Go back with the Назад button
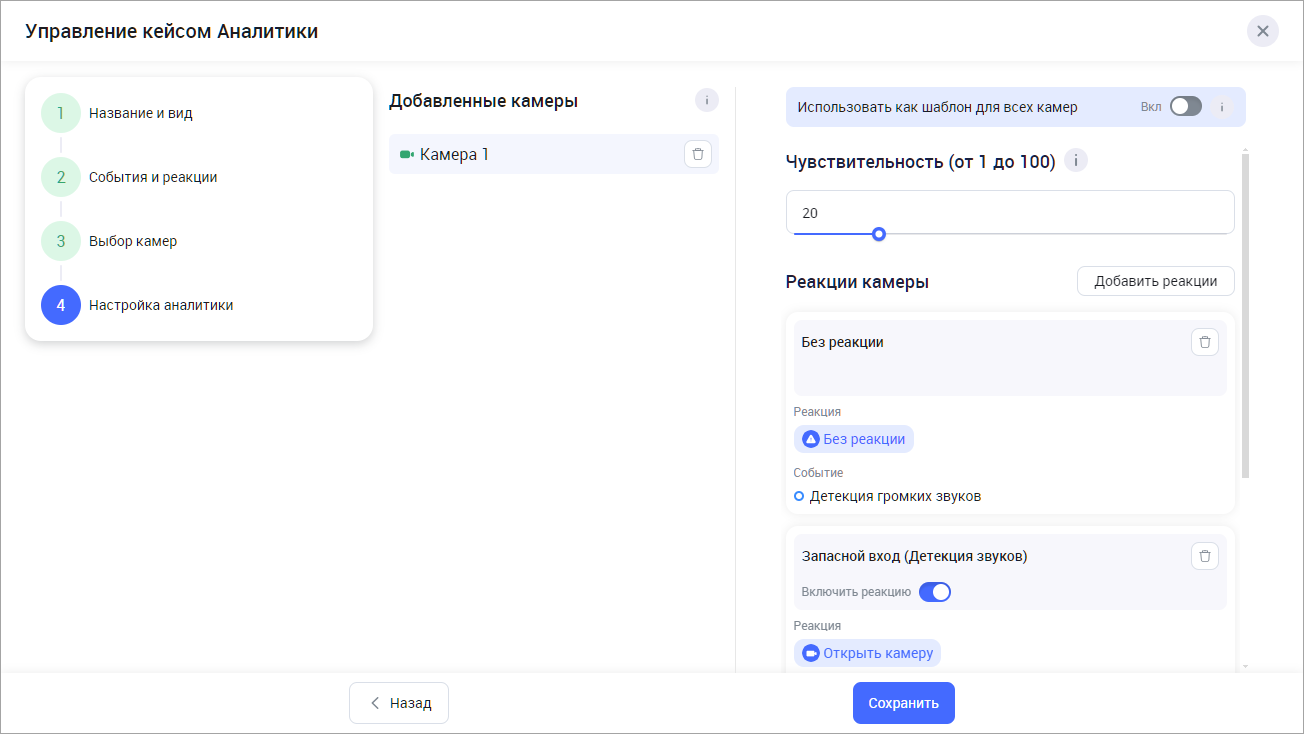The image size is (1304, 734). (x=399, y=703)
